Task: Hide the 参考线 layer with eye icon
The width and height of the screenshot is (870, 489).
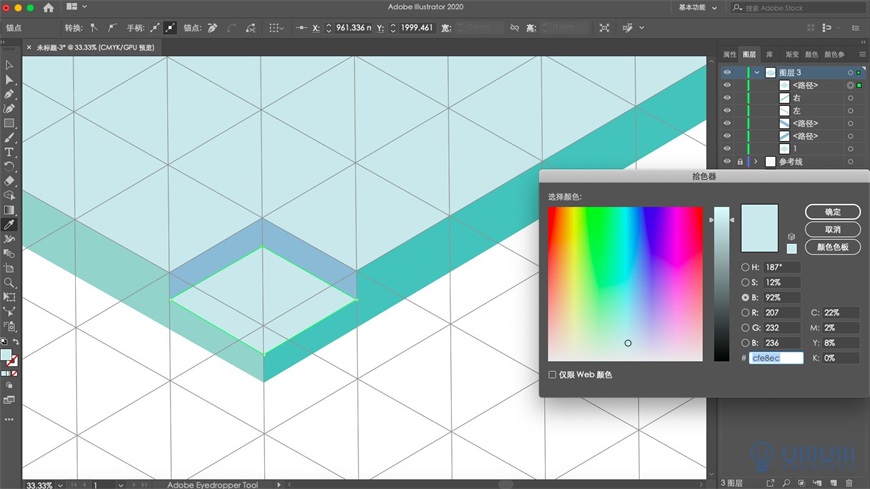Action: point(727,161)
